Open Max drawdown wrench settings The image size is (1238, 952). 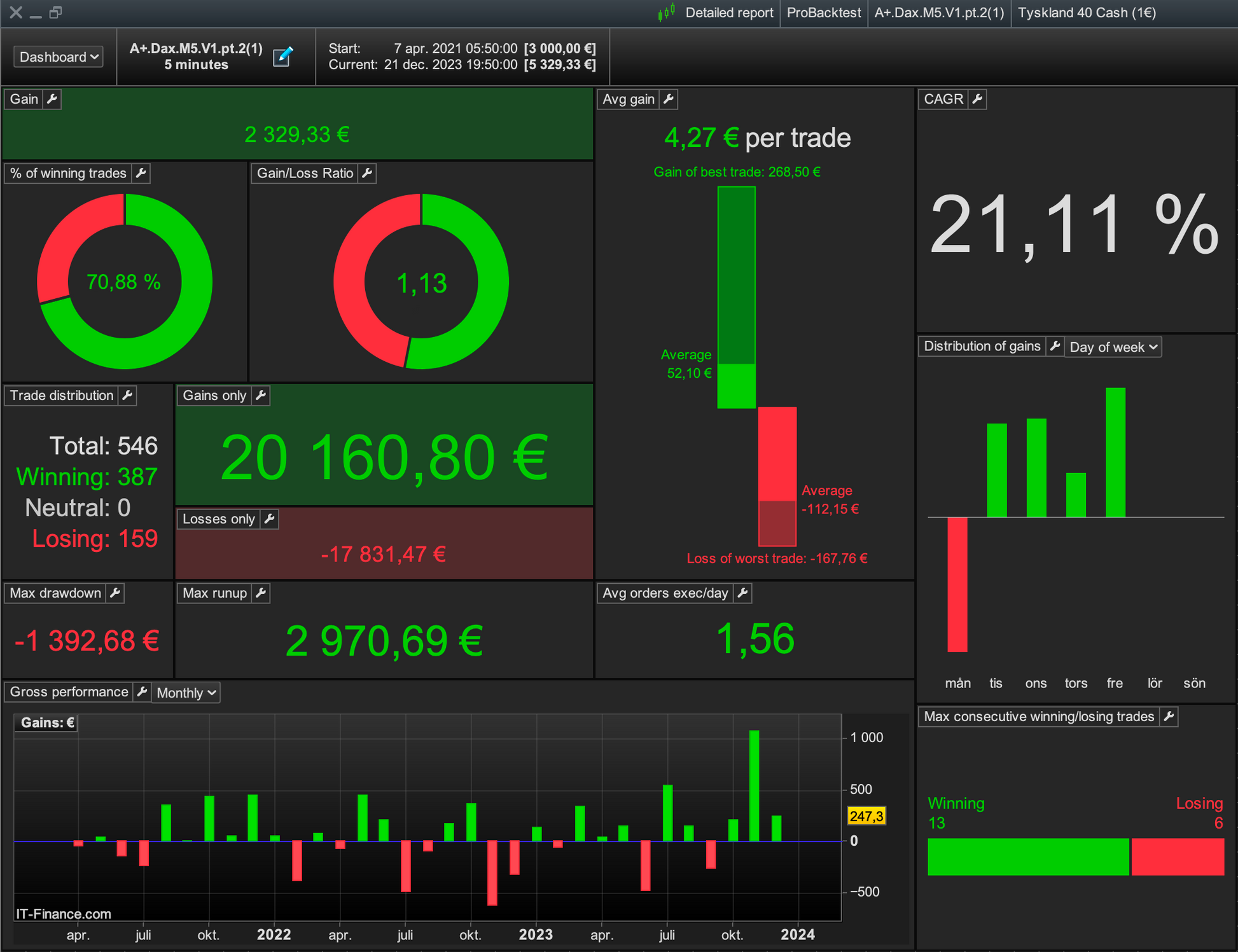[x=115, y=593]
